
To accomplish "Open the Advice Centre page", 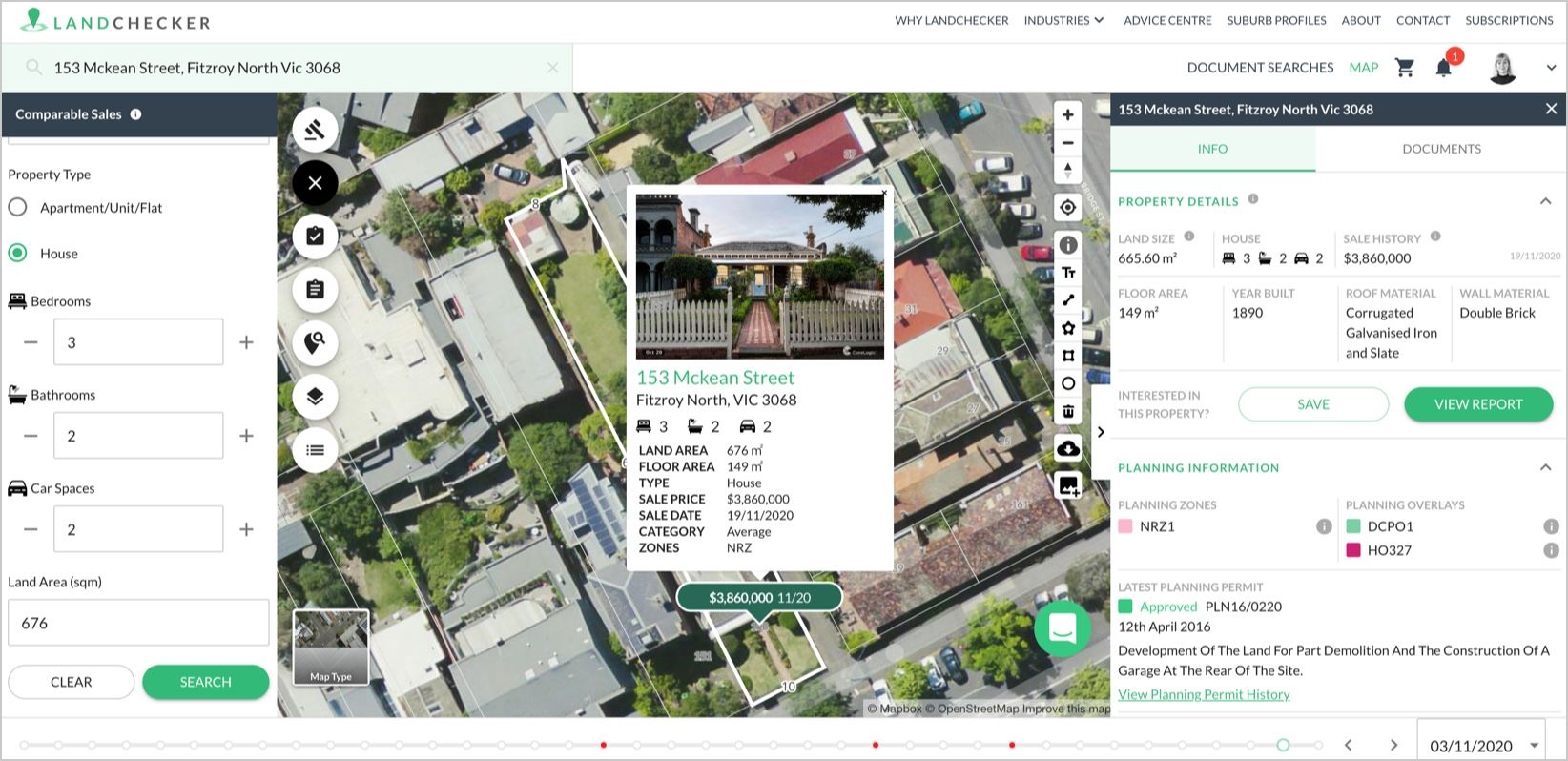I will coord(1167,20).
